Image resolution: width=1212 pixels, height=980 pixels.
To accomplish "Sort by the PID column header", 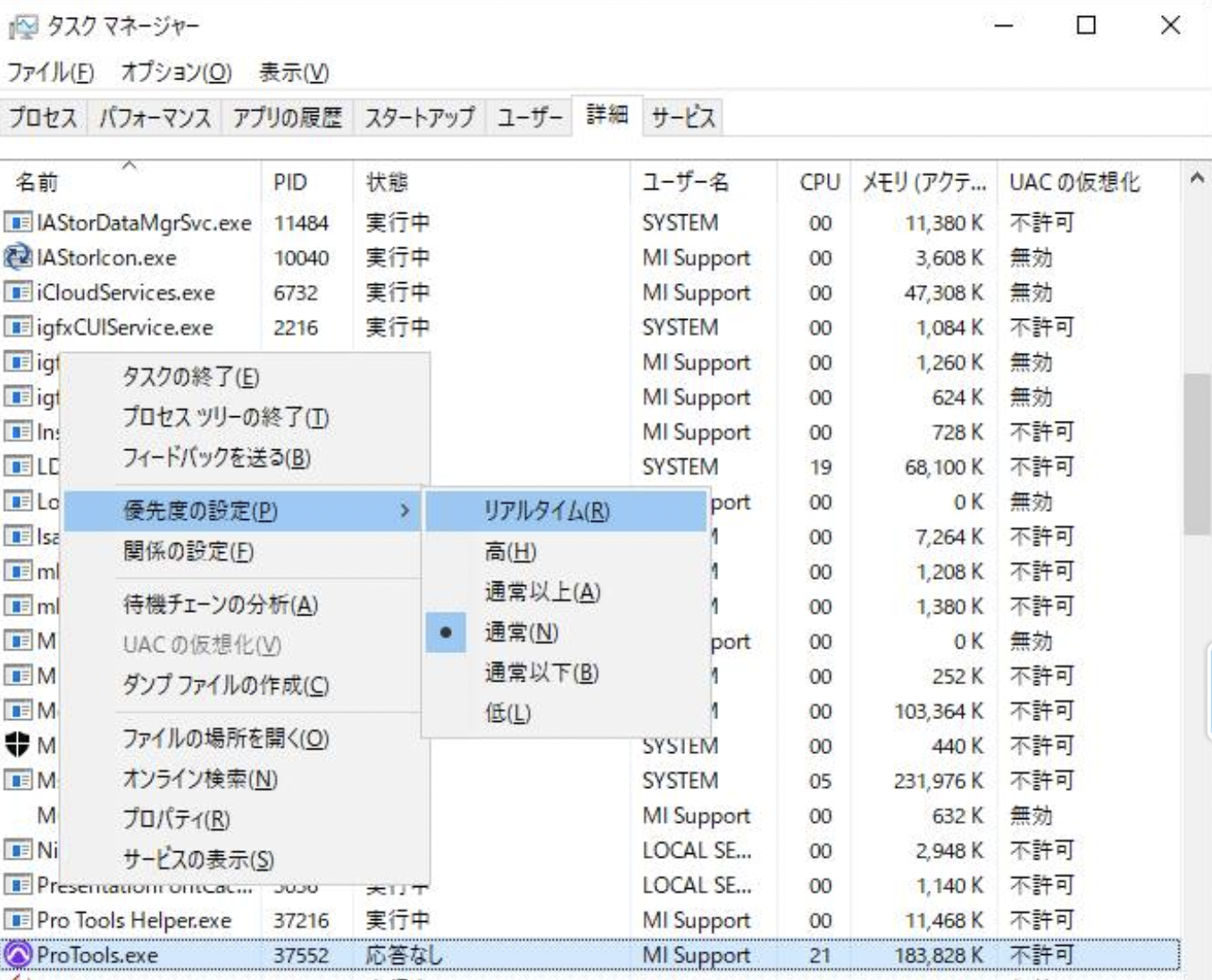I will coord(307,182).
